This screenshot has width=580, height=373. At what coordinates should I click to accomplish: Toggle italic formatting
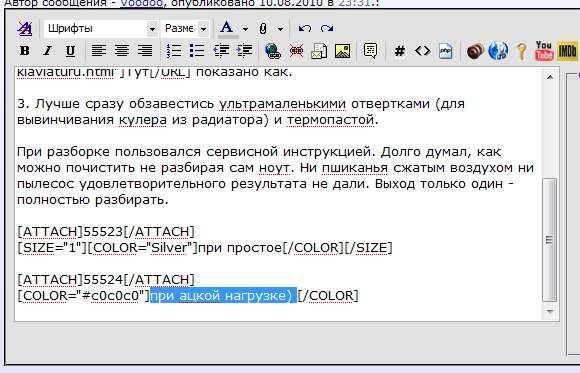pyautogui.click(x=47, y=51)
